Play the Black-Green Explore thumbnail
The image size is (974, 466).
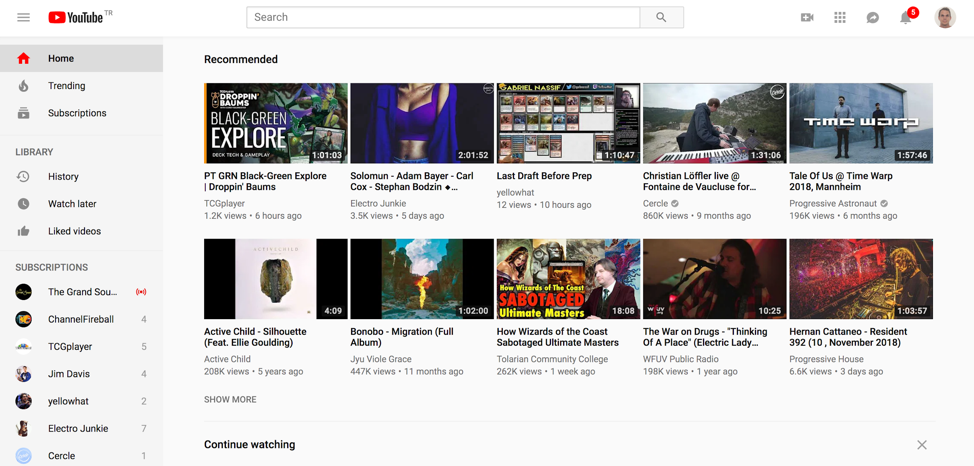coord(276,123)
